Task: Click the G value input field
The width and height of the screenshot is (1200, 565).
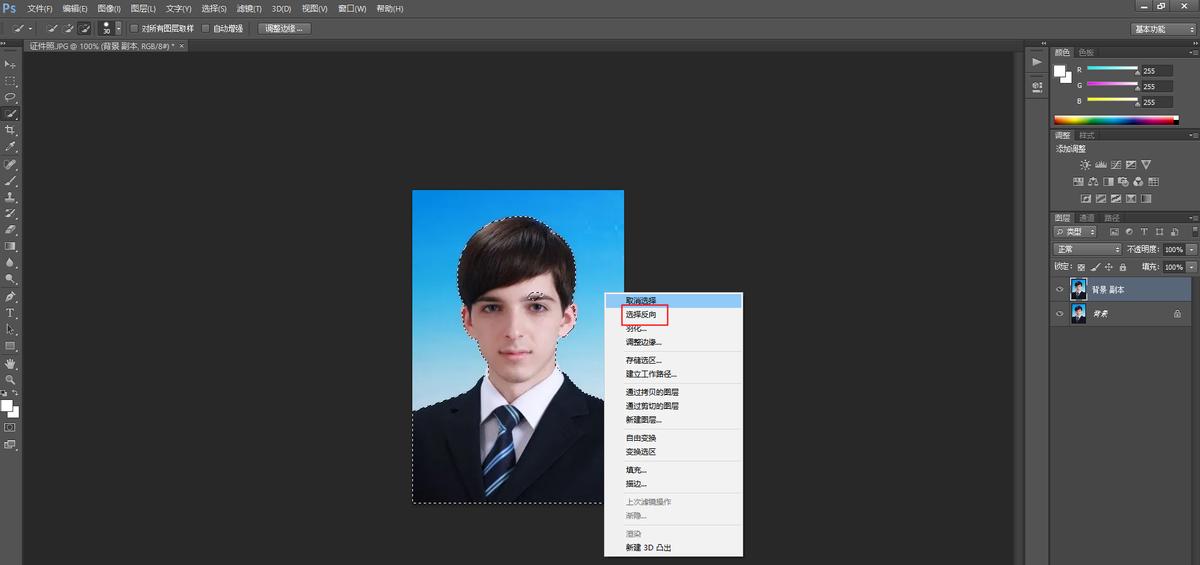Action: [x=1155, y=87]
